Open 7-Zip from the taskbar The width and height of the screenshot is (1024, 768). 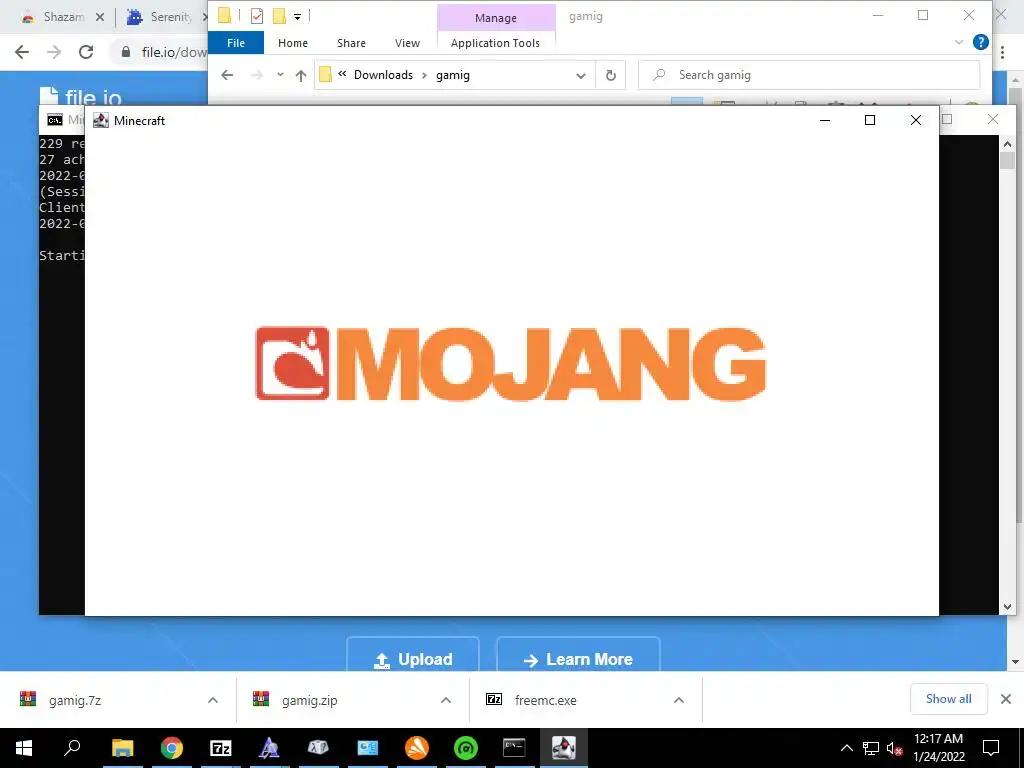coord(221,748)
